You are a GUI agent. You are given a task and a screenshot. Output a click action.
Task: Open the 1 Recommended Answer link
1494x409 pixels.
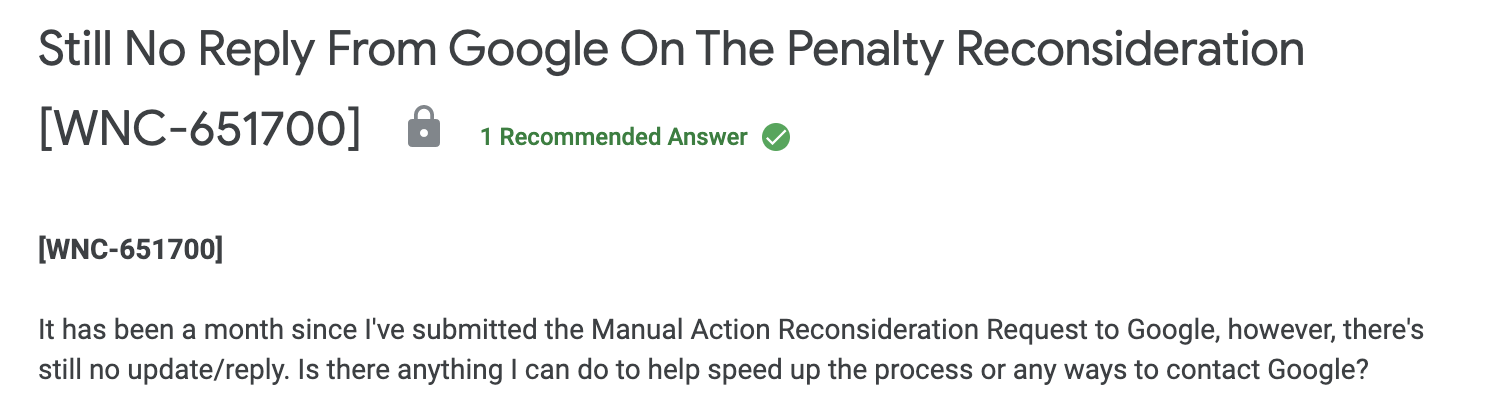pyautogui.click(x=613, y=137)
